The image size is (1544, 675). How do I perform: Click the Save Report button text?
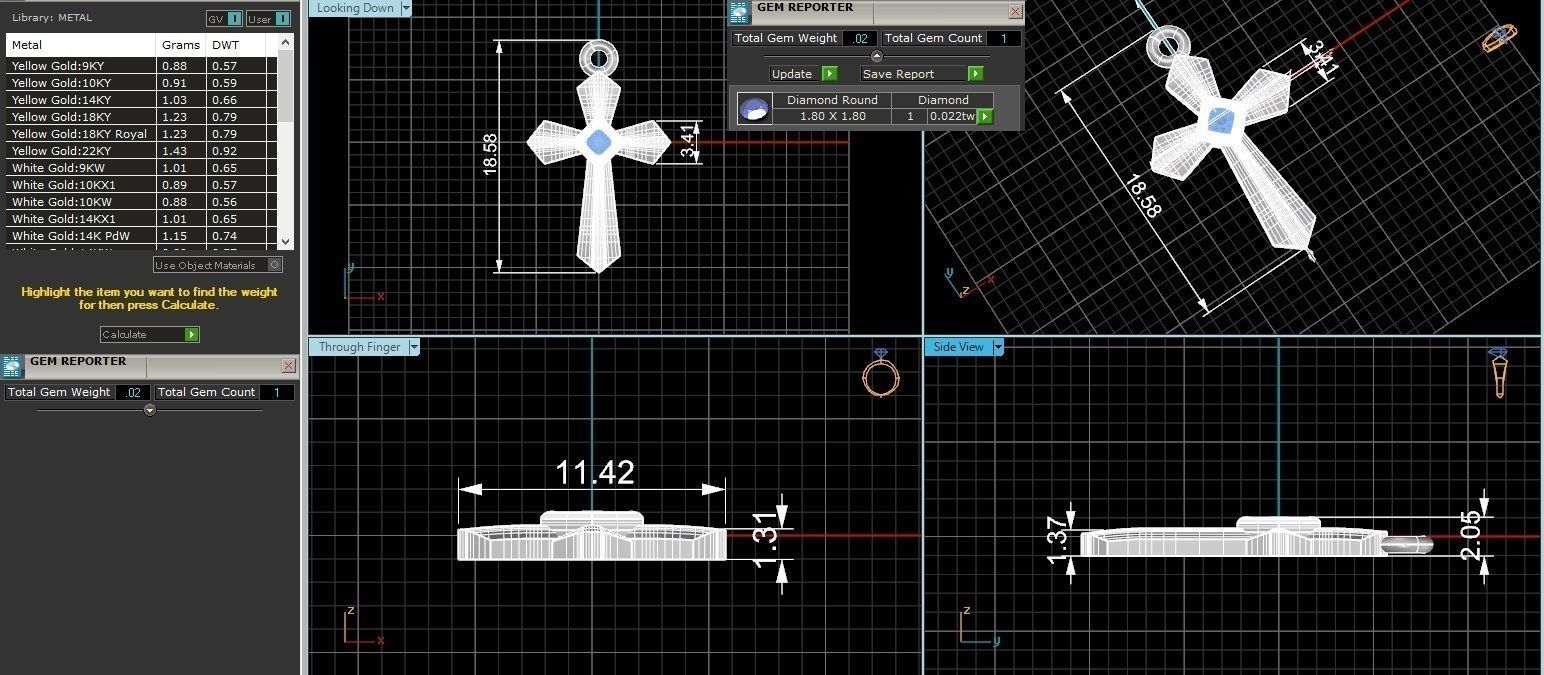coord(898,74)
